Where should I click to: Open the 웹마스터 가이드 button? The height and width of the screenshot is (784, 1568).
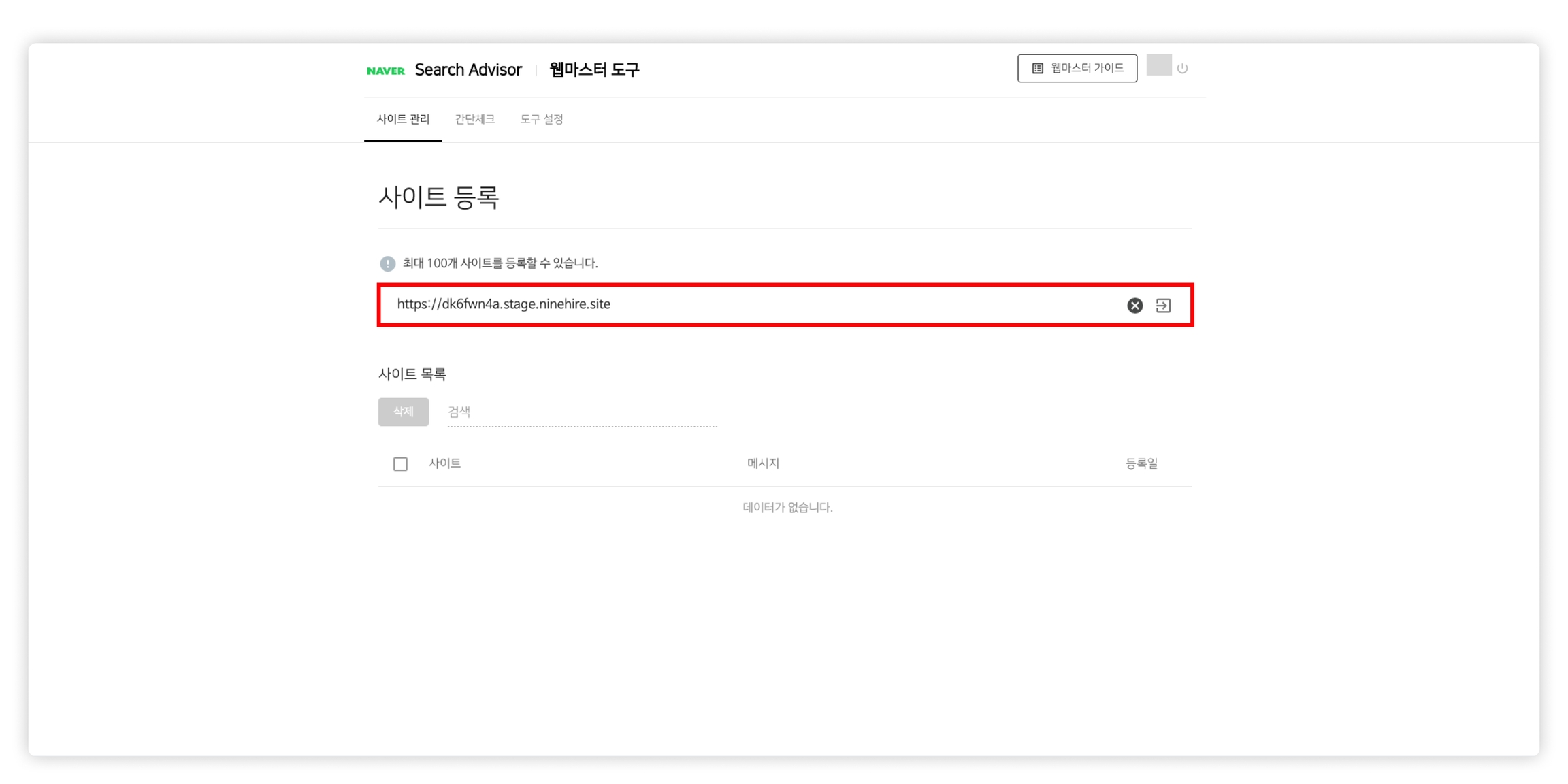(1077, 68)
